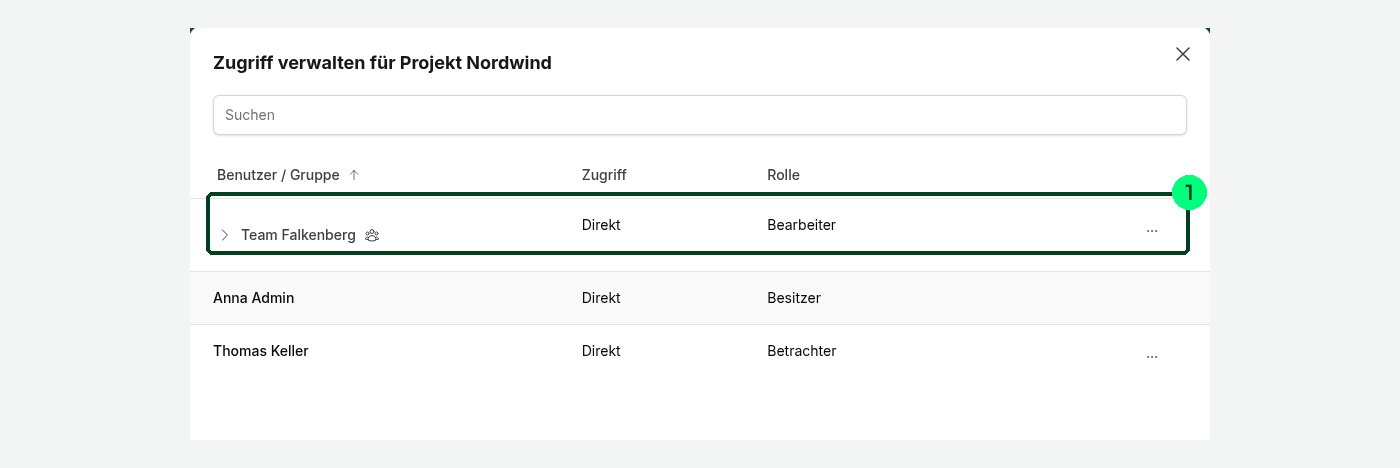The width and height of the screenshot is (1400, 468).
Task: Open the three-dot menu for Thomas Keller
Action: coord(1152,355)
